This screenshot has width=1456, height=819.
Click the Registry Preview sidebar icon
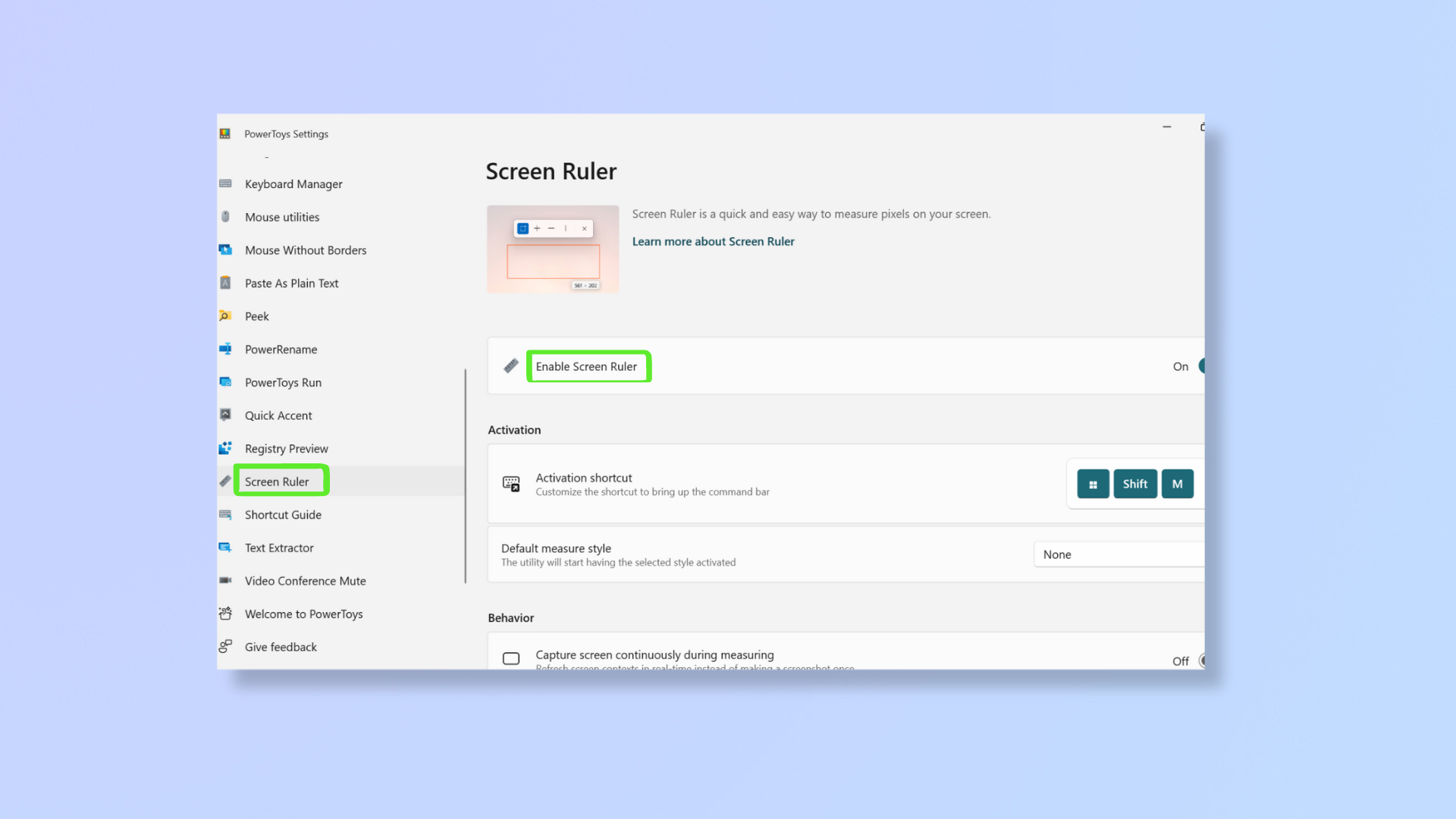pyautogui.click(x=225, y=448)
